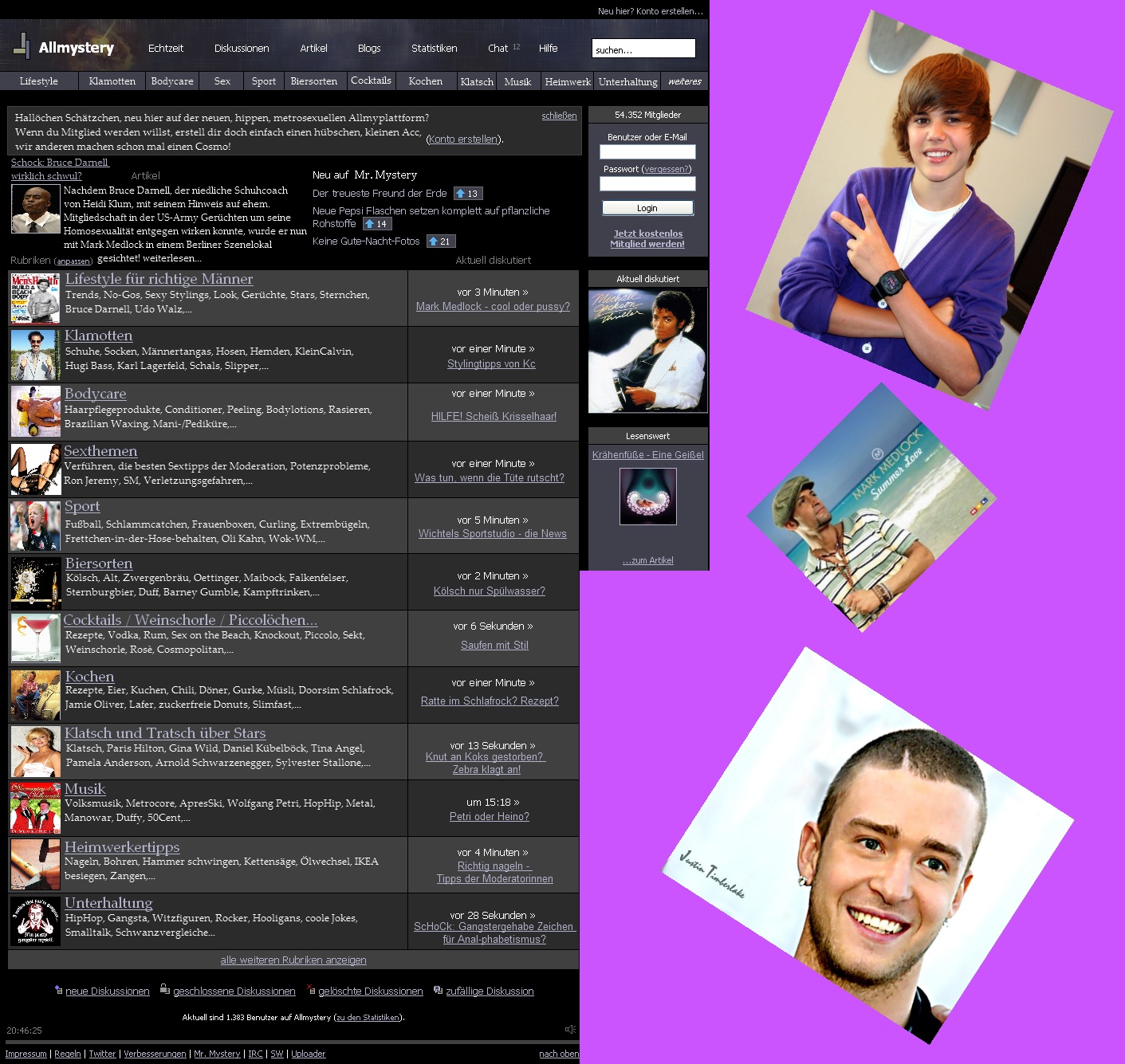1125x1064 pixels.
Task: Switch to the Cocktails tab
Action: pyautogui.click(x=371, y=80)
